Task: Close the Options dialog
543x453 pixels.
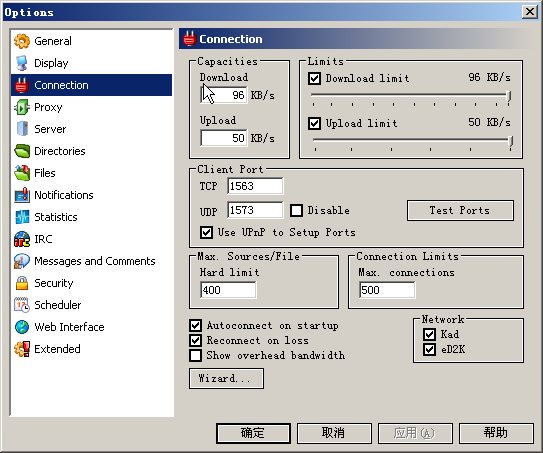Action: (x=530, y=12)
